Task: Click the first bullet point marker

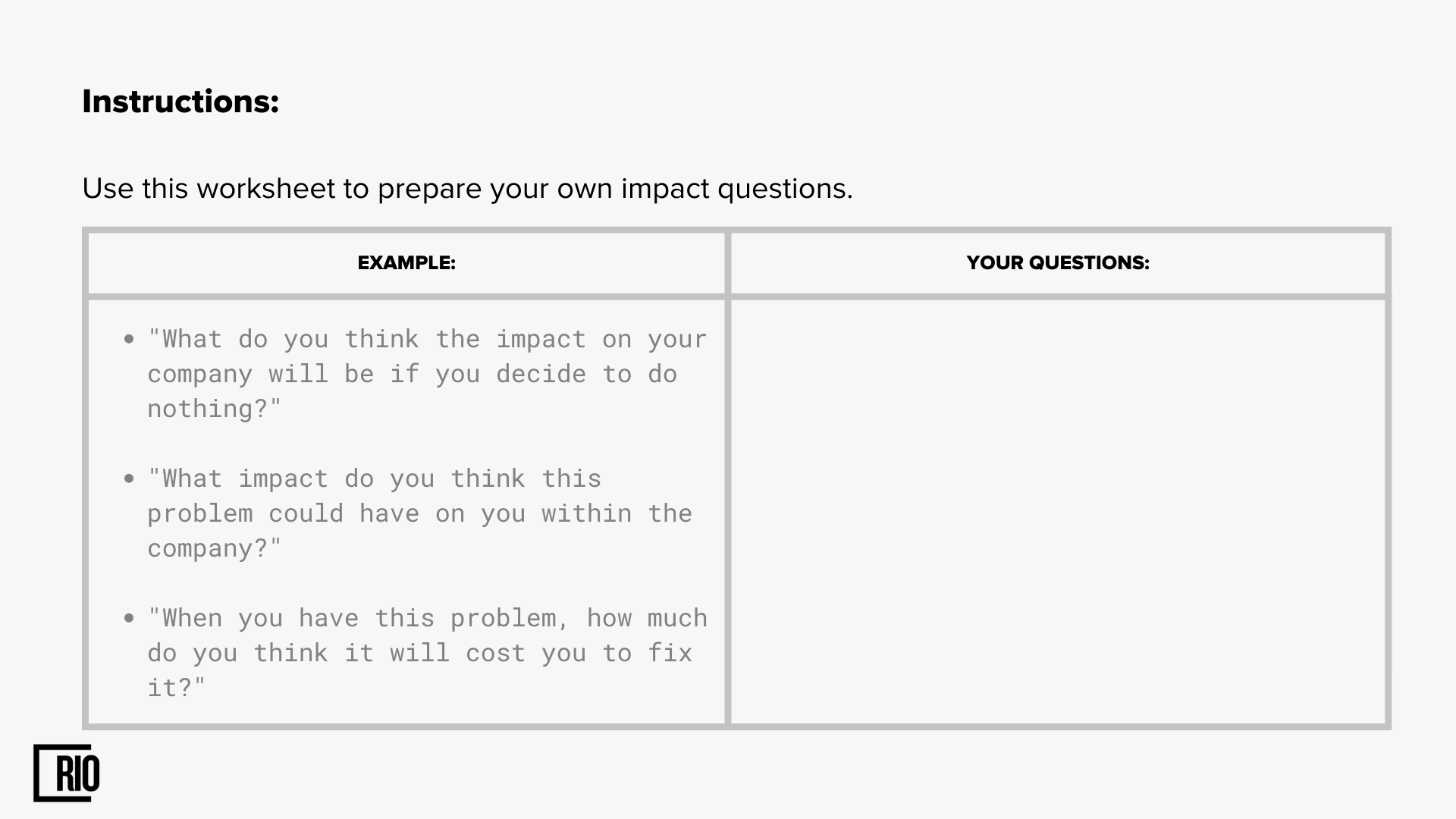Action: pyautogui.click(x=129, y=339)
